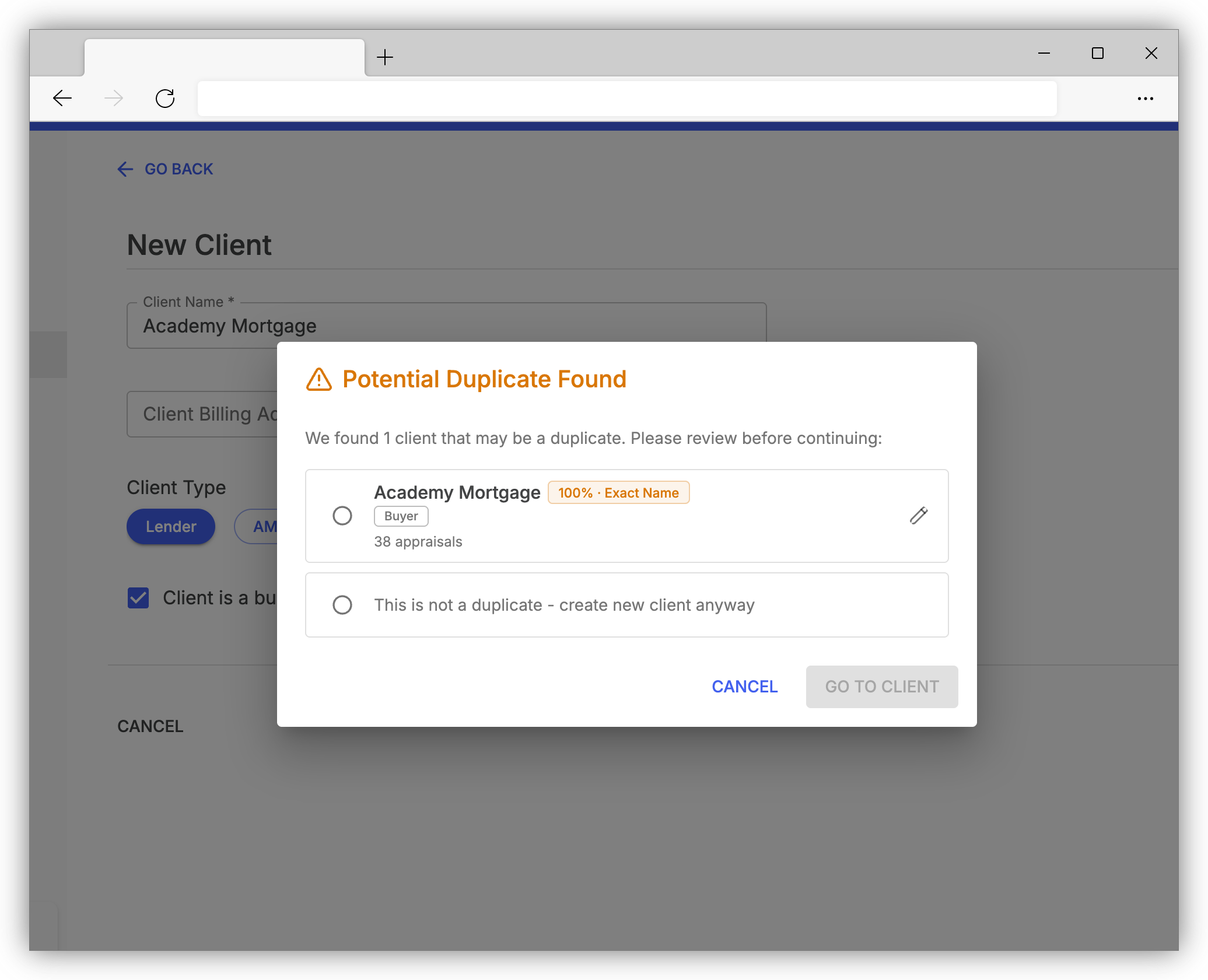The height and width of the screenshot is (980, 1208).
Task: Uncheck the 'Client is a bu…' checkbox
Action: click(x=138, y=598)
